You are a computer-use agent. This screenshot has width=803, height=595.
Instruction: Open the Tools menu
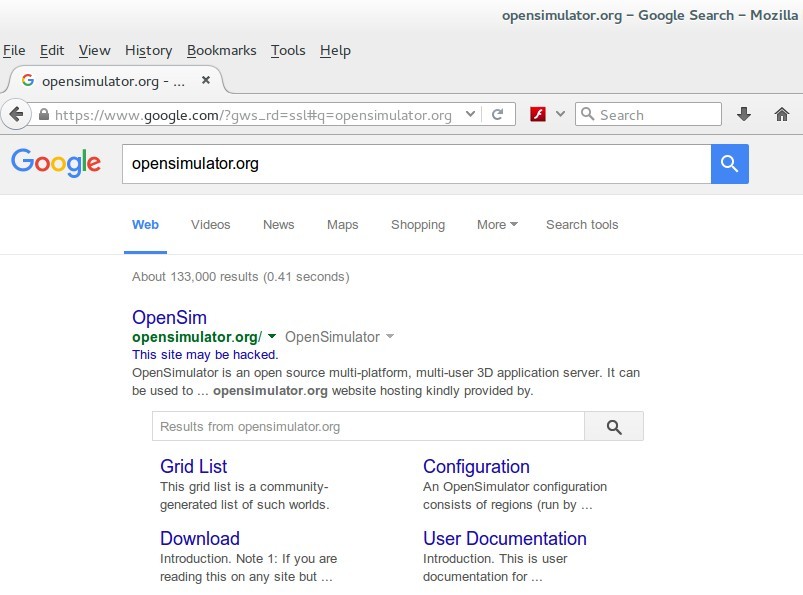click(x=288, y=50)
